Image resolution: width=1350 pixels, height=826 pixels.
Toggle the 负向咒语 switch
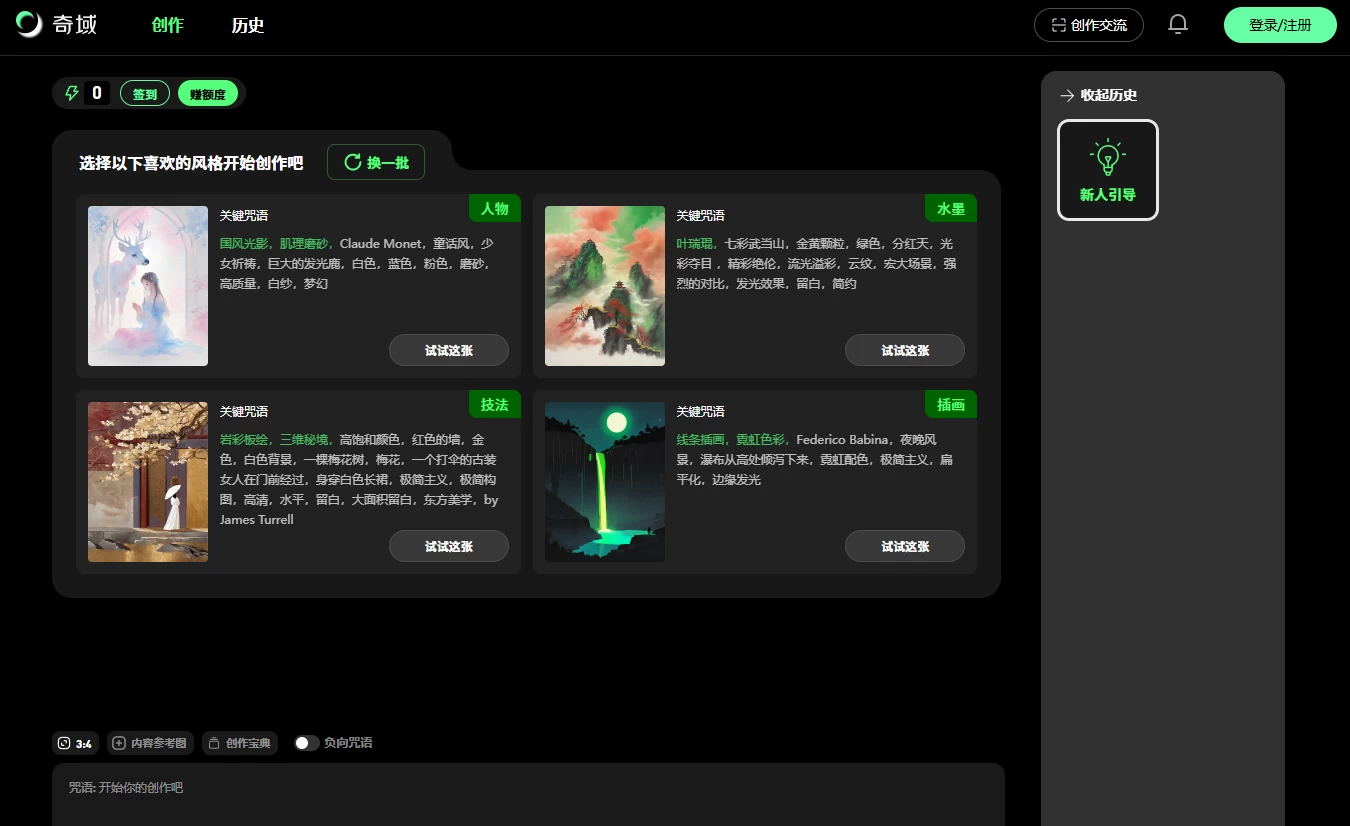coord(306,743)
